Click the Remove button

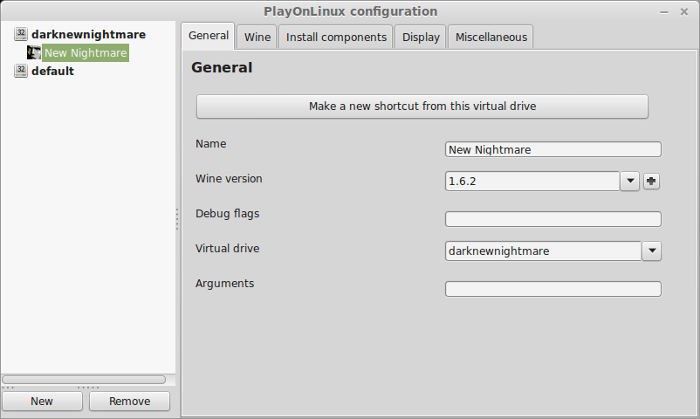tap(129, 401)
